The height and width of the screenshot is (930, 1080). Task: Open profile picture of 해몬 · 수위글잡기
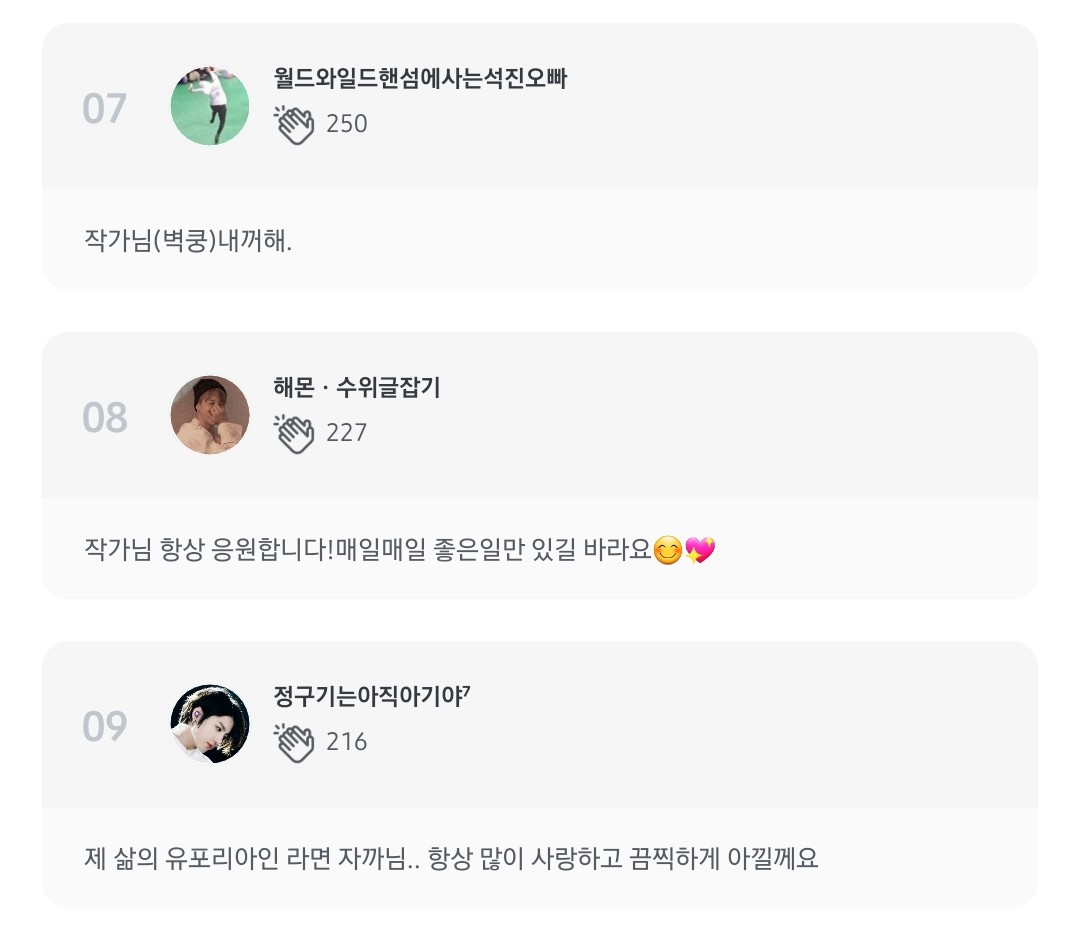[210, 415]
